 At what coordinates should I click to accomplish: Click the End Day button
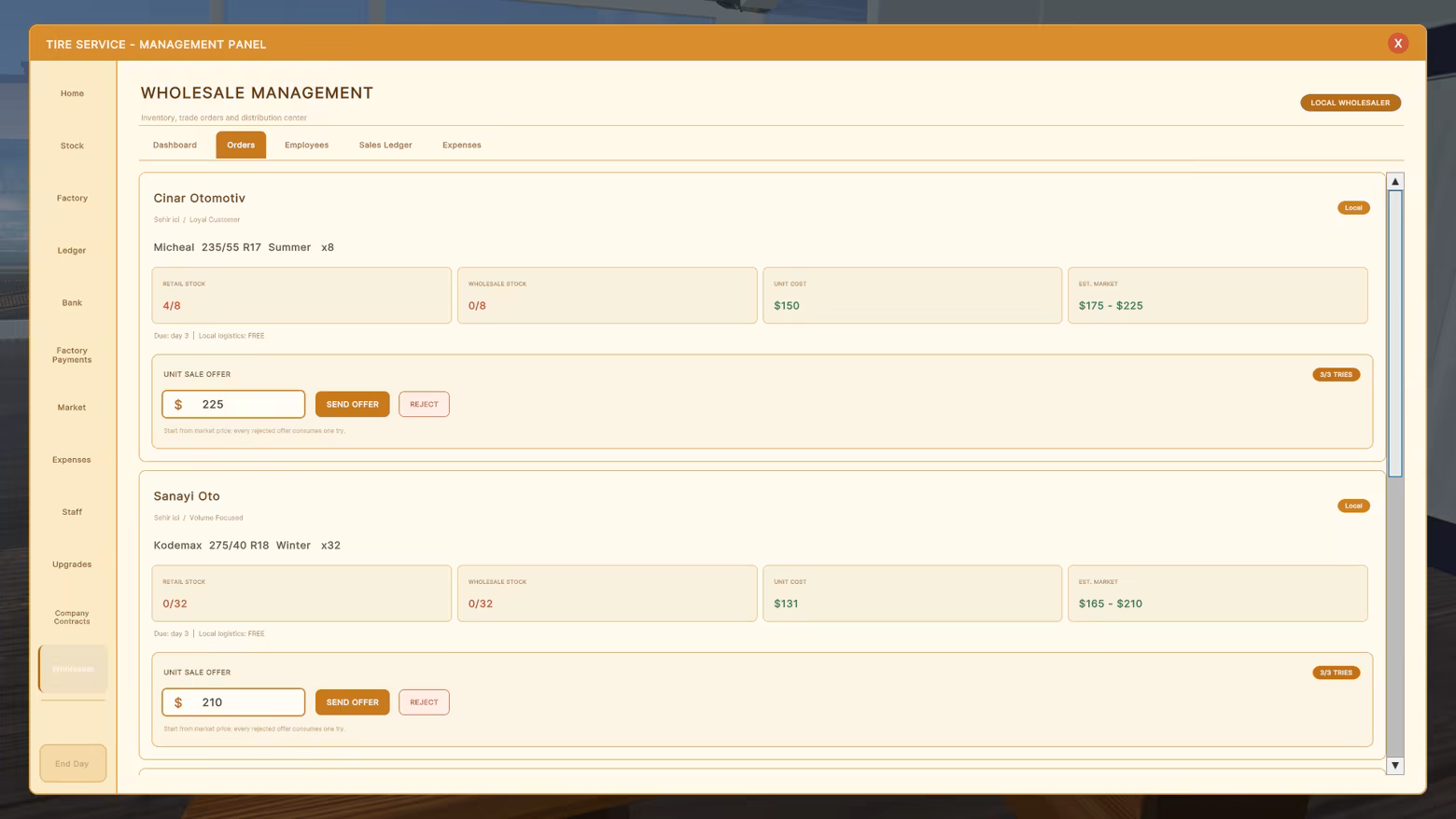pos(73,763)
